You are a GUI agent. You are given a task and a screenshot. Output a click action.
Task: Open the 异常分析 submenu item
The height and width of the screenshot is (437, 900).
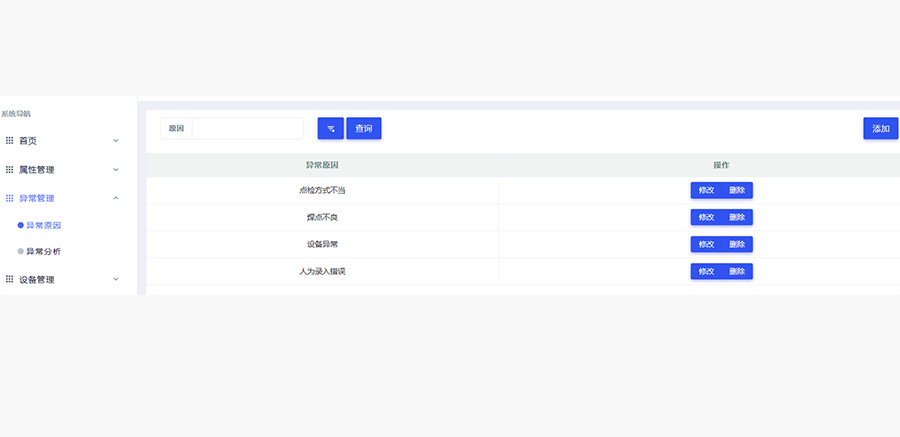[43, 252]
